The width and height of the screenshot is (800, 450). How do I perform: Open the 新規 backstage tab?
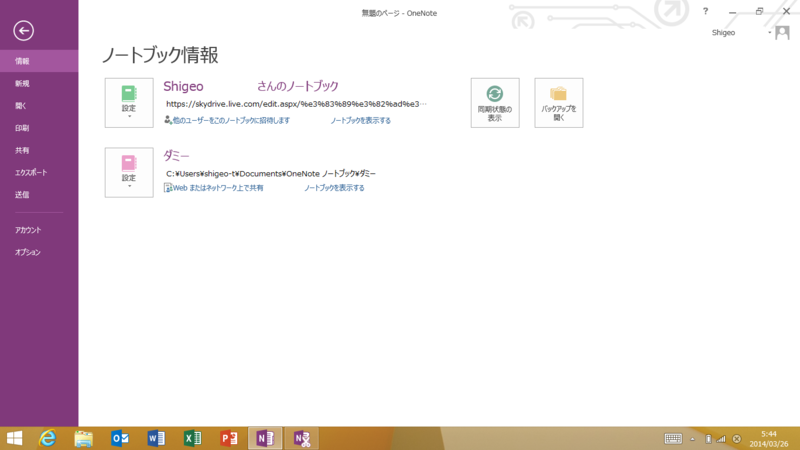pos(39,83)
